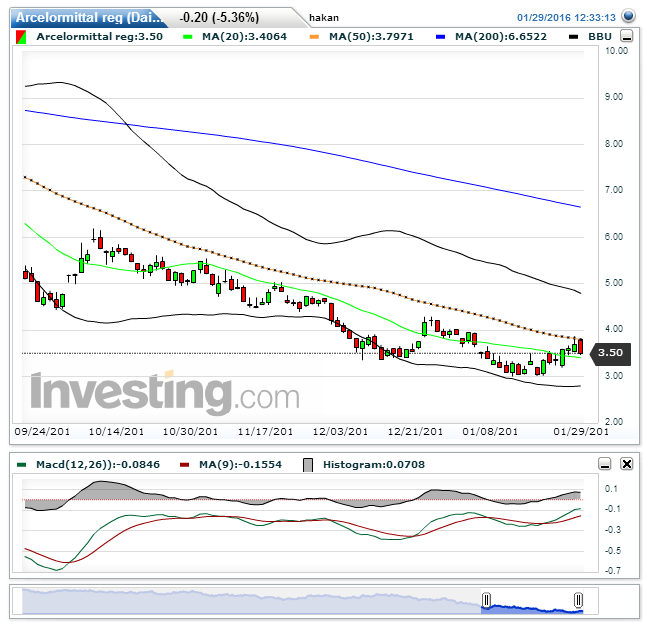The image size is (650, 627).
Task: Click the 01/08/201 date axis label
Action: click(490, 431)
